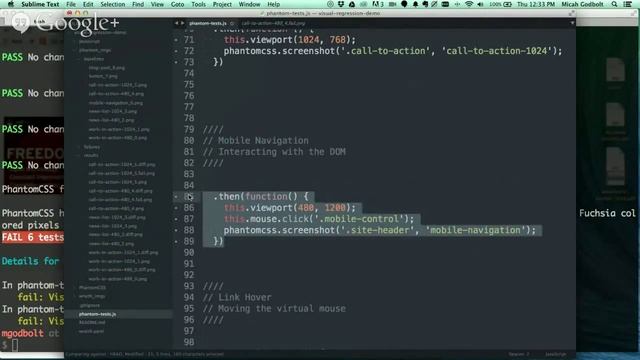Click the Evernote elephant menu bar icon
Viewport: 640px width, 360px height.
click(x=425, y=4)
